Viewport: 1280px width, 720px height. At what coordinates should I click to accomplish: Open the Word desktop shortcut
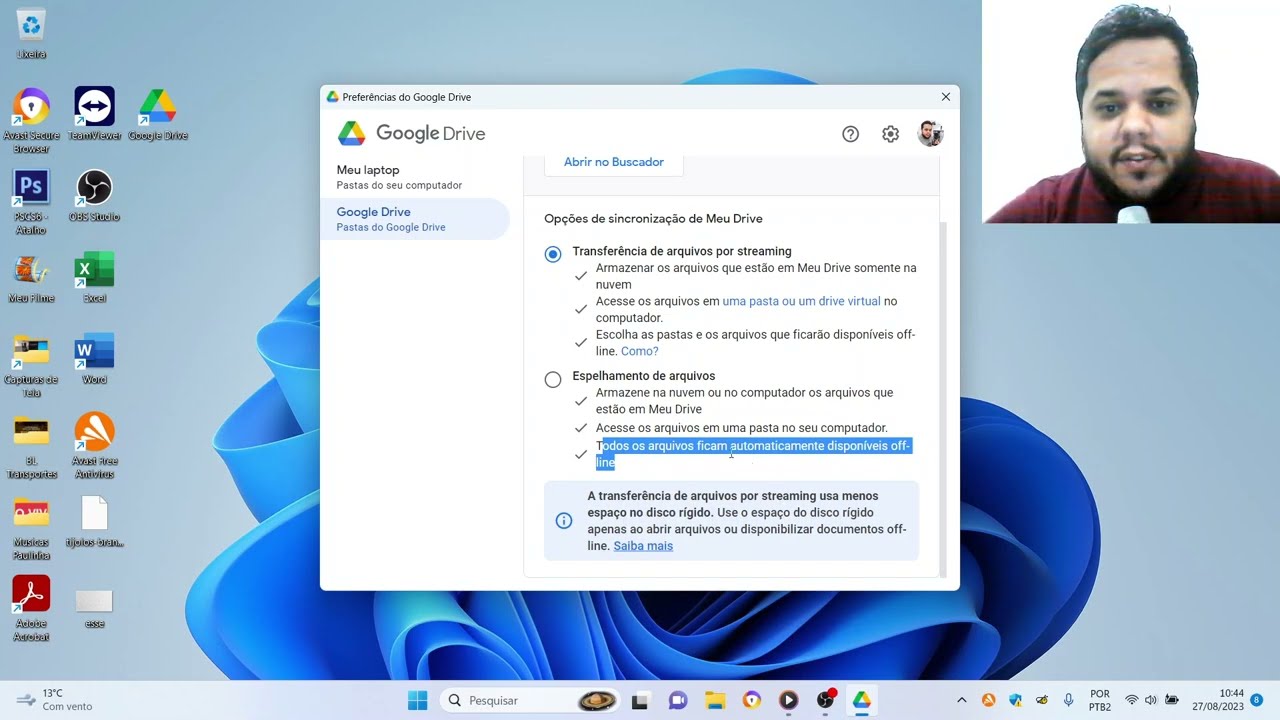(95, 359)
